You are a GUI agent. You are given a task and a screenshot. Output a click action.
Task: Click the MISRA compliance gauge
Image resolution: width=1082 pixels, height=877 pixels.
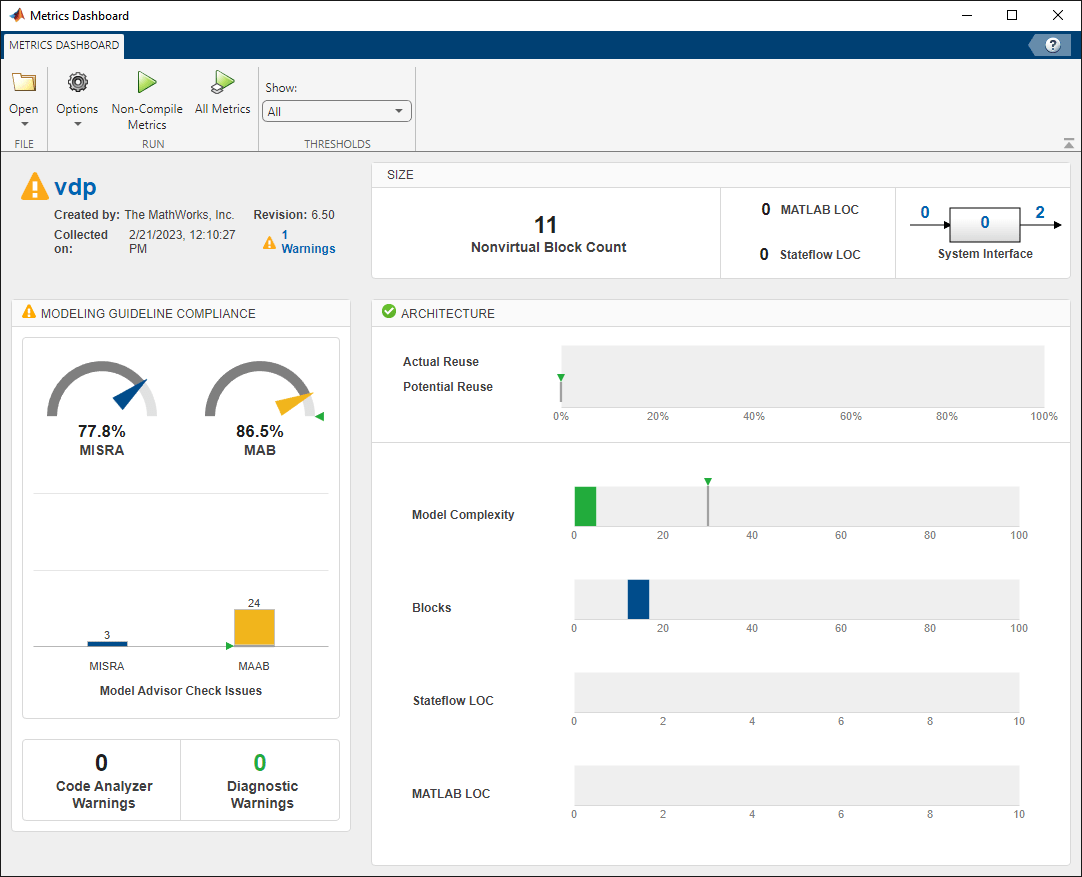click(x=102, y=390)
